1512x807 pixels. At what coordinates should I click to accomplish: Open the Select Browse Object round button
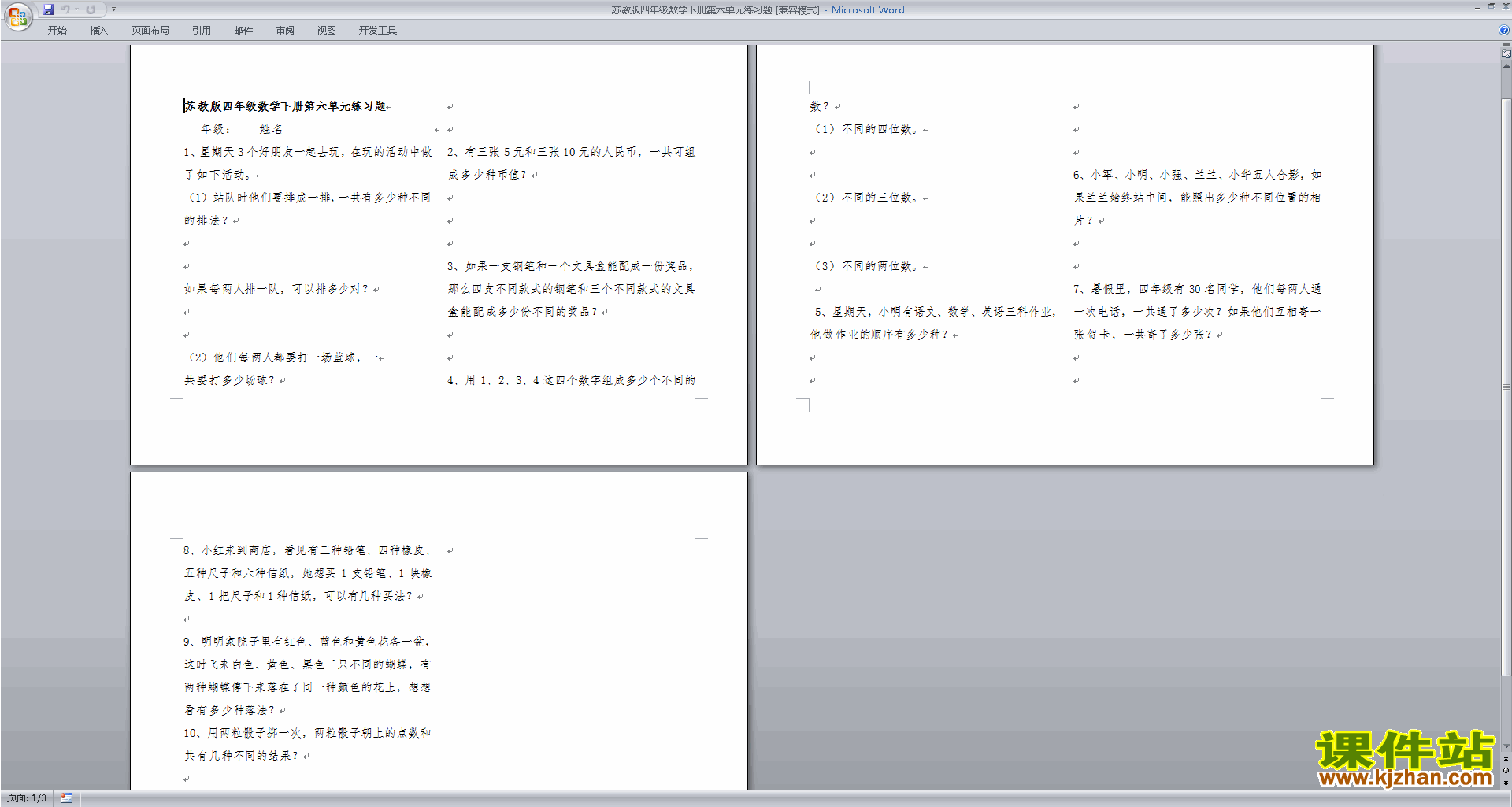[1506, 771]
